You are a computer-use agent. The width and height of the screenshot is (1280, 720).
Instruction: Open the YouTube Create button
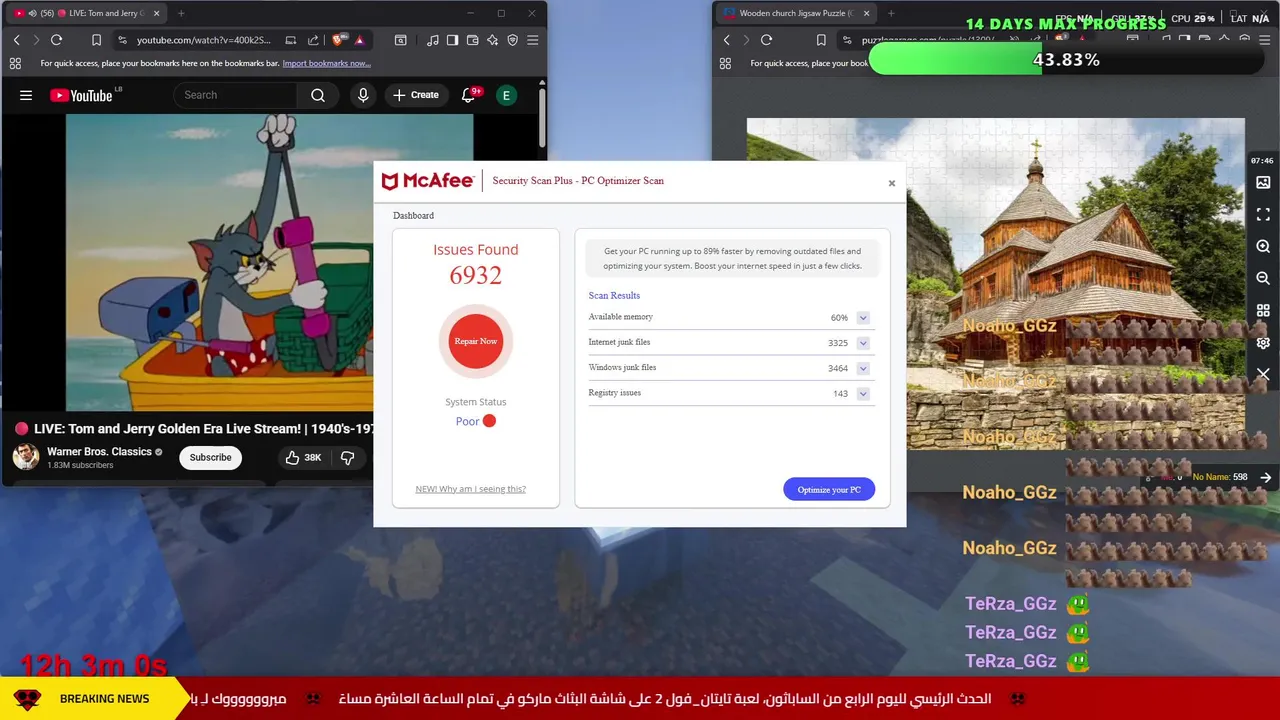(x=415, y=95)
